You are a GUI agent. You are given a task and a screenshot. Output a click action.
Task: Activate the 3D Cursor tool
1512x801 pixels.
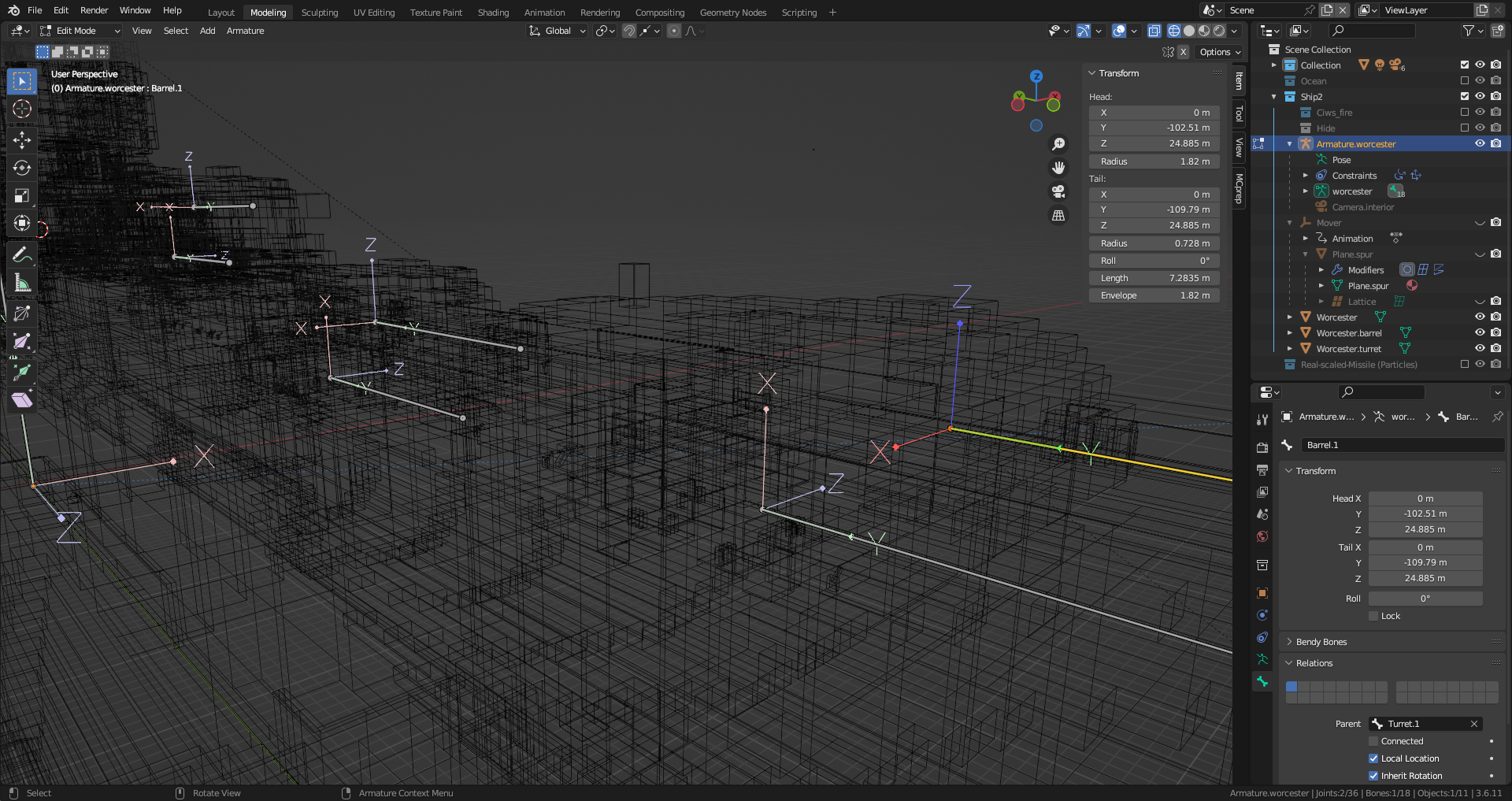pos(22,109)
